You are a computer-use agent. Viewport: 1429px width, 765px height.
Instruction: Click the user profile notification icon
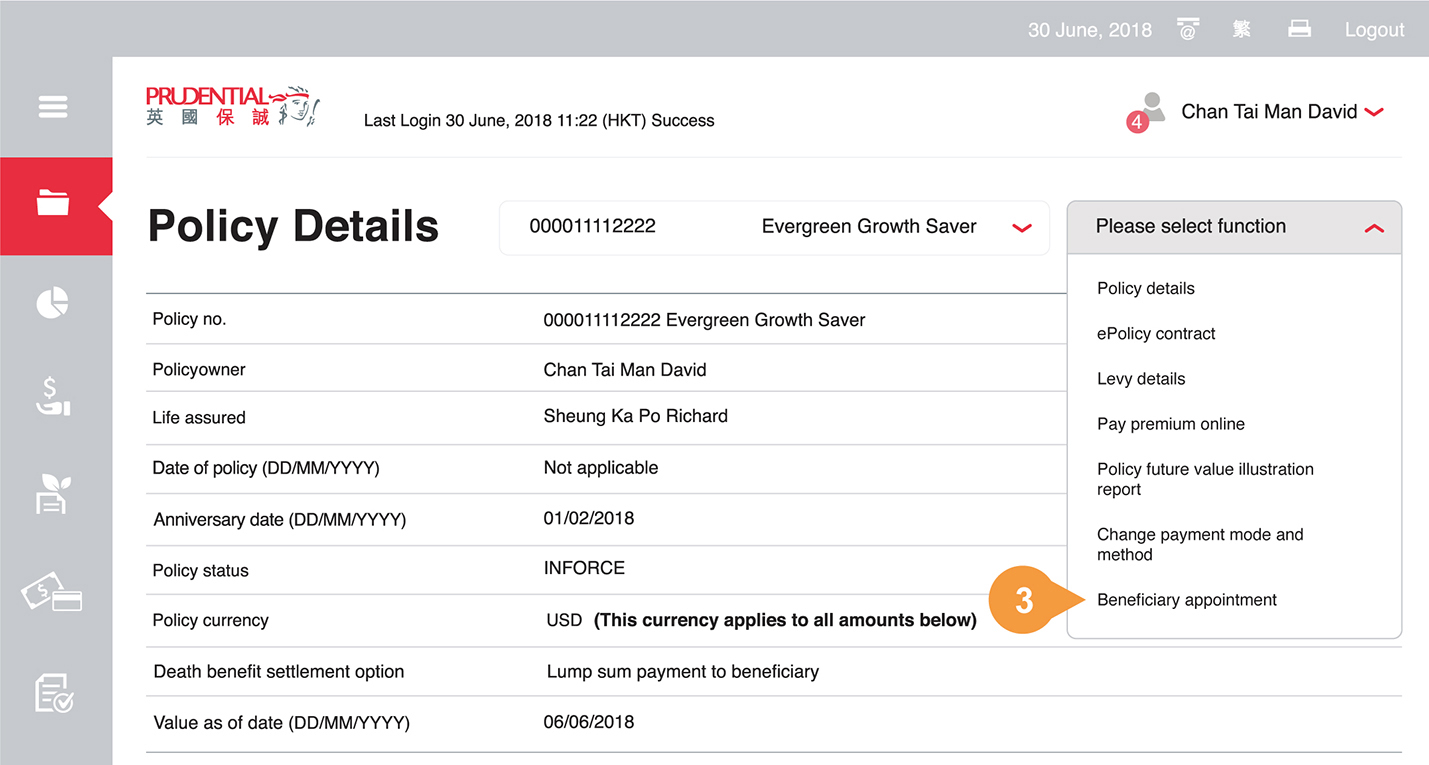pos(1148,112)
